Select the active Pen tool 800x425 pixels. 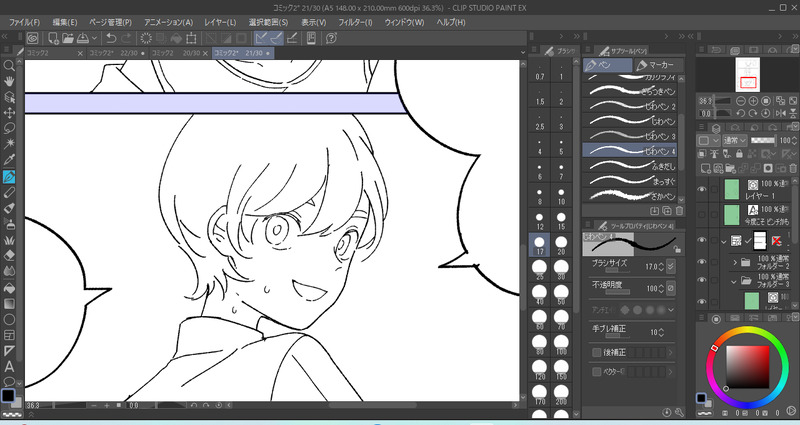pyautogui.click(x=9, y=177)
